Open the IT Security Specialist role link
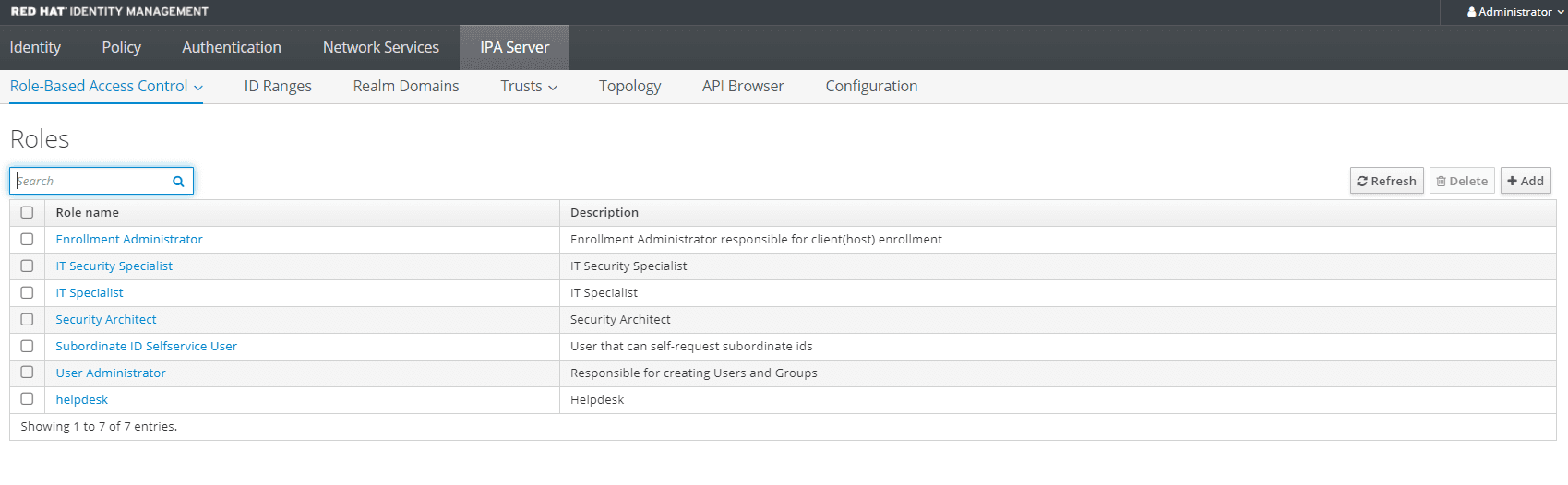Viewport: 1568px width, 485px height. [114, 266]
